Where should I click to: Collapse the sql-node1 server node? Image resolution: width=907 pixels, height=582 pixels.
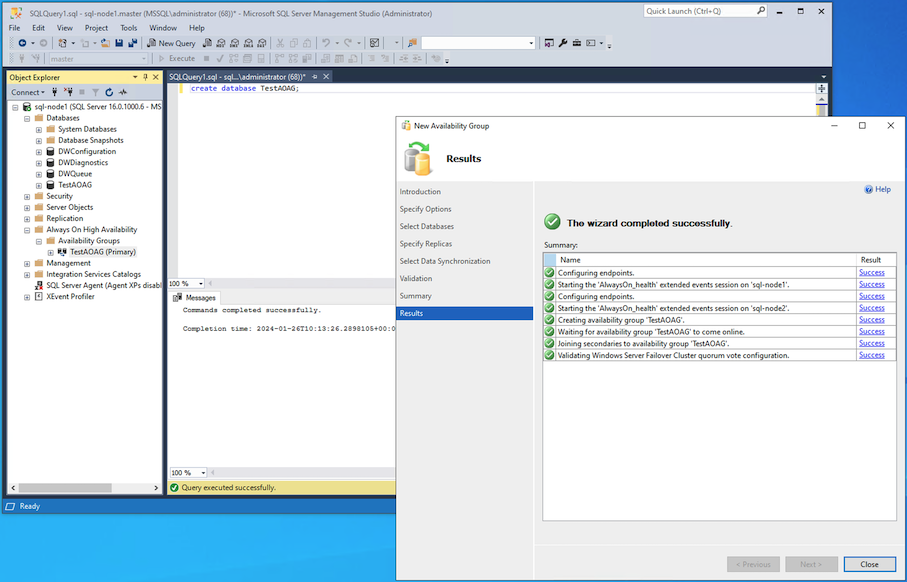[x=16, y=107]
